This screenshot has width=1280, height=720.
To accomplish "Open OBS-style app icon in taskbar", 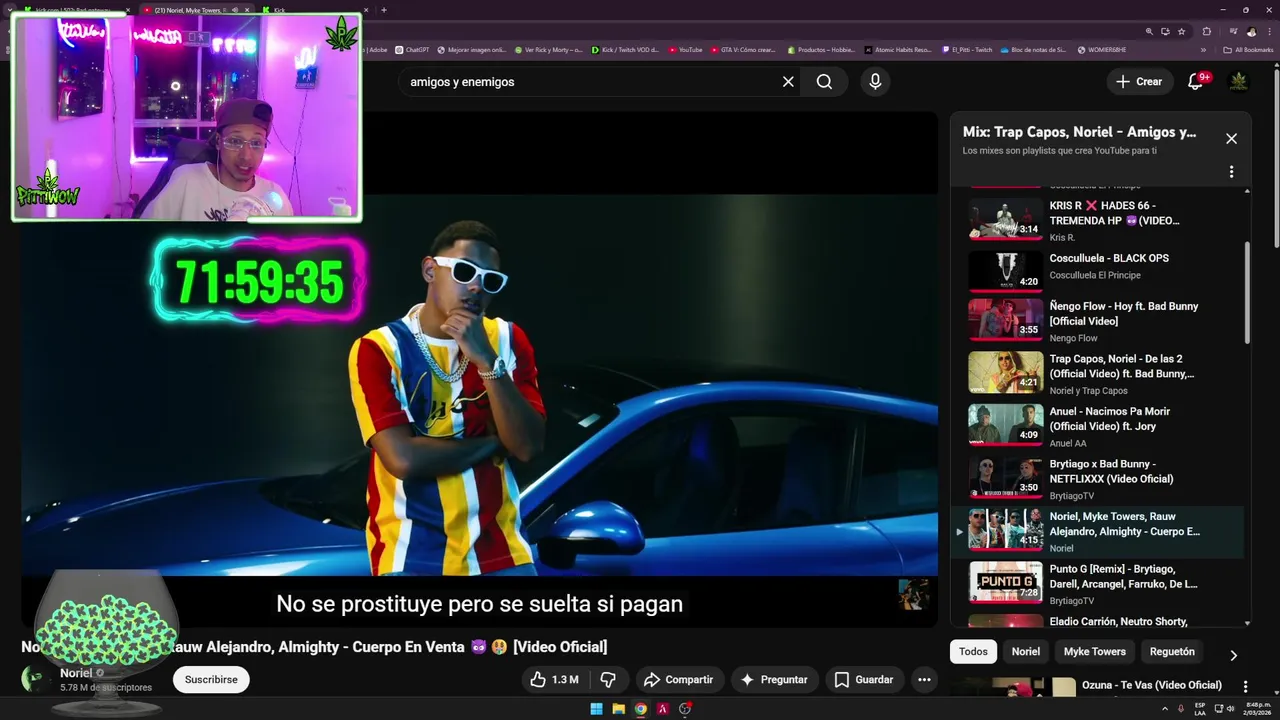I will click(x=685, y=709).
